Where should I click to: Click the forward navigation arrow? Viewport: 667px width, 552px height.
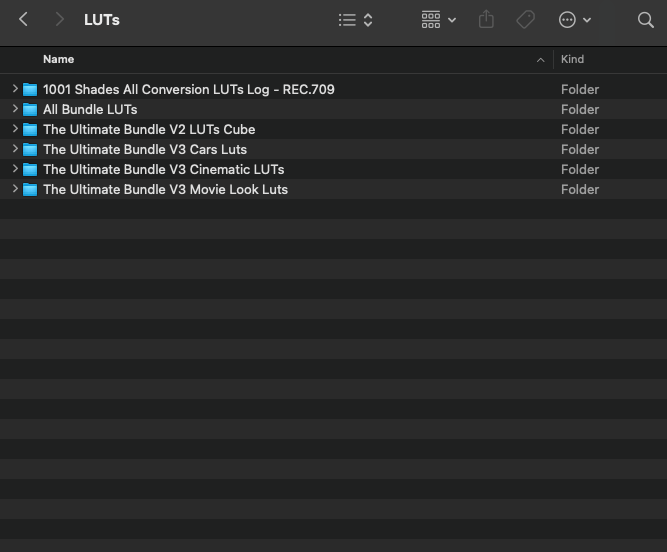click(60, 20)
